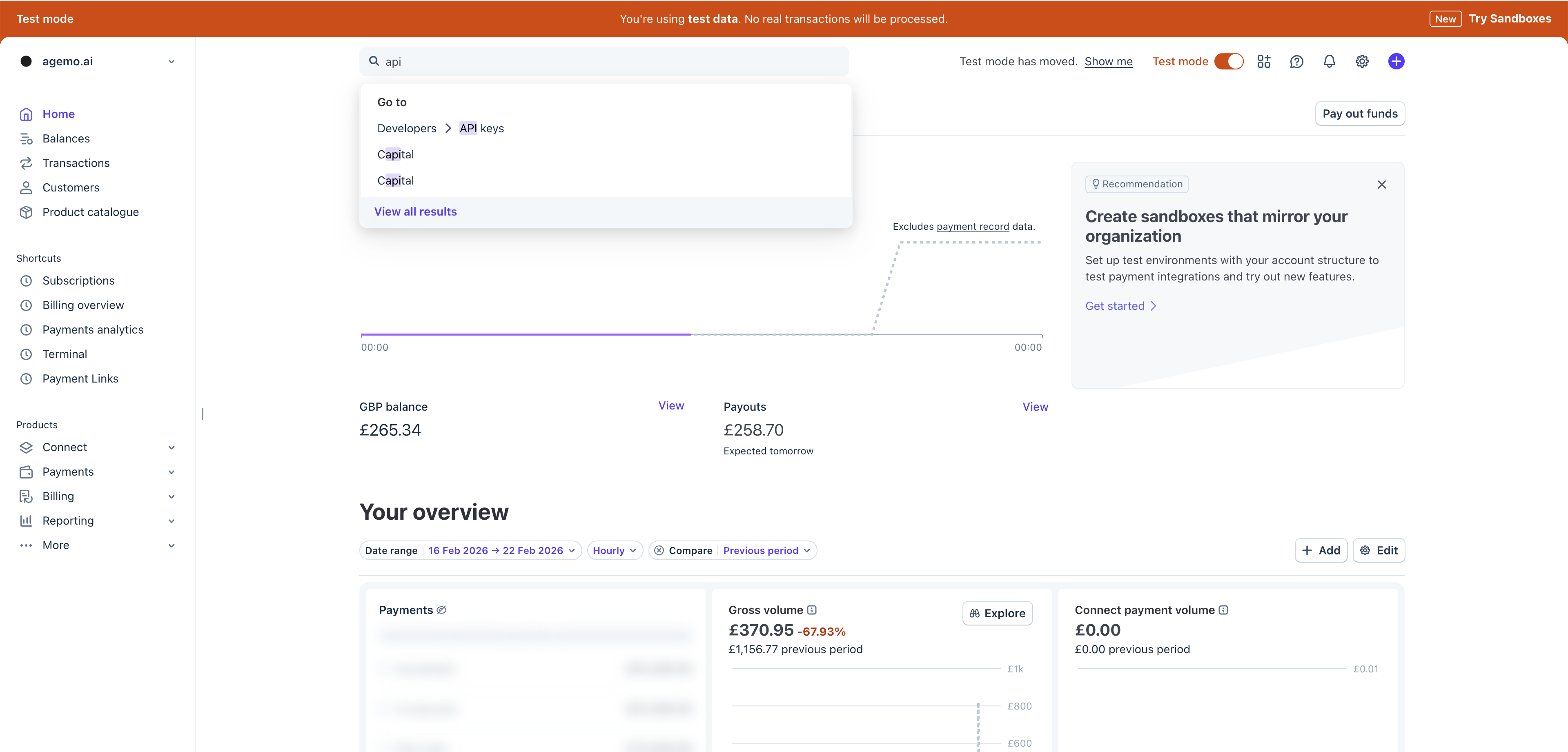Click the Pay out funds button
The width and height of the screenshot is (1568, 752).
1359,114
